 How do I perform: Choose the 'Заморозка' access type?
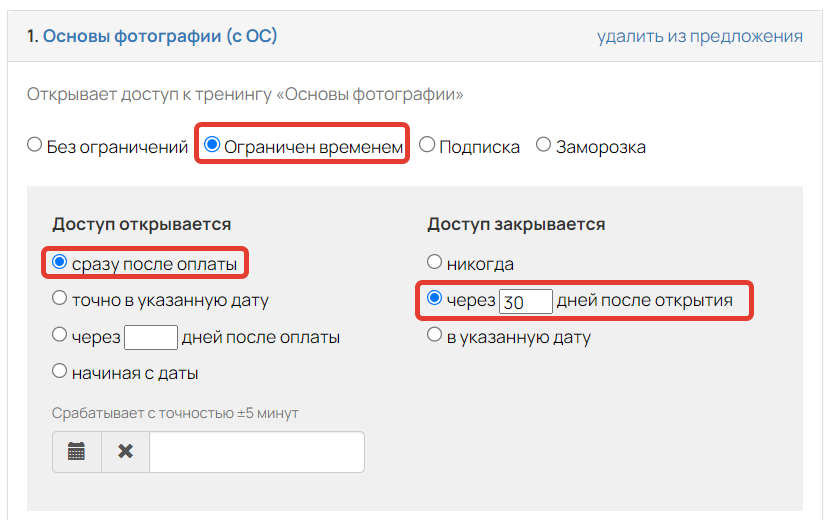(543, 145)
